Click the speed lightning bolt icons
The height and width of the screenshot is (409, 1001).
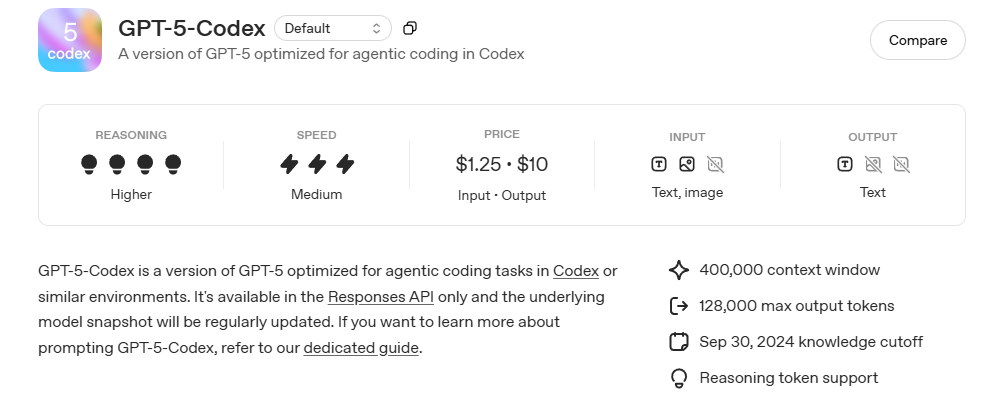coord(317,163)
